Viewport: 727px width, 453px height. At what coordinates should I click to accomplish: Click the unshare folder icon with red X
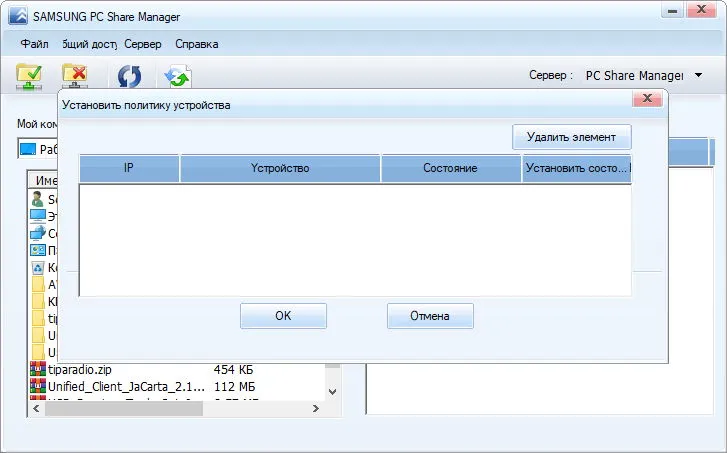coord(75,76)
